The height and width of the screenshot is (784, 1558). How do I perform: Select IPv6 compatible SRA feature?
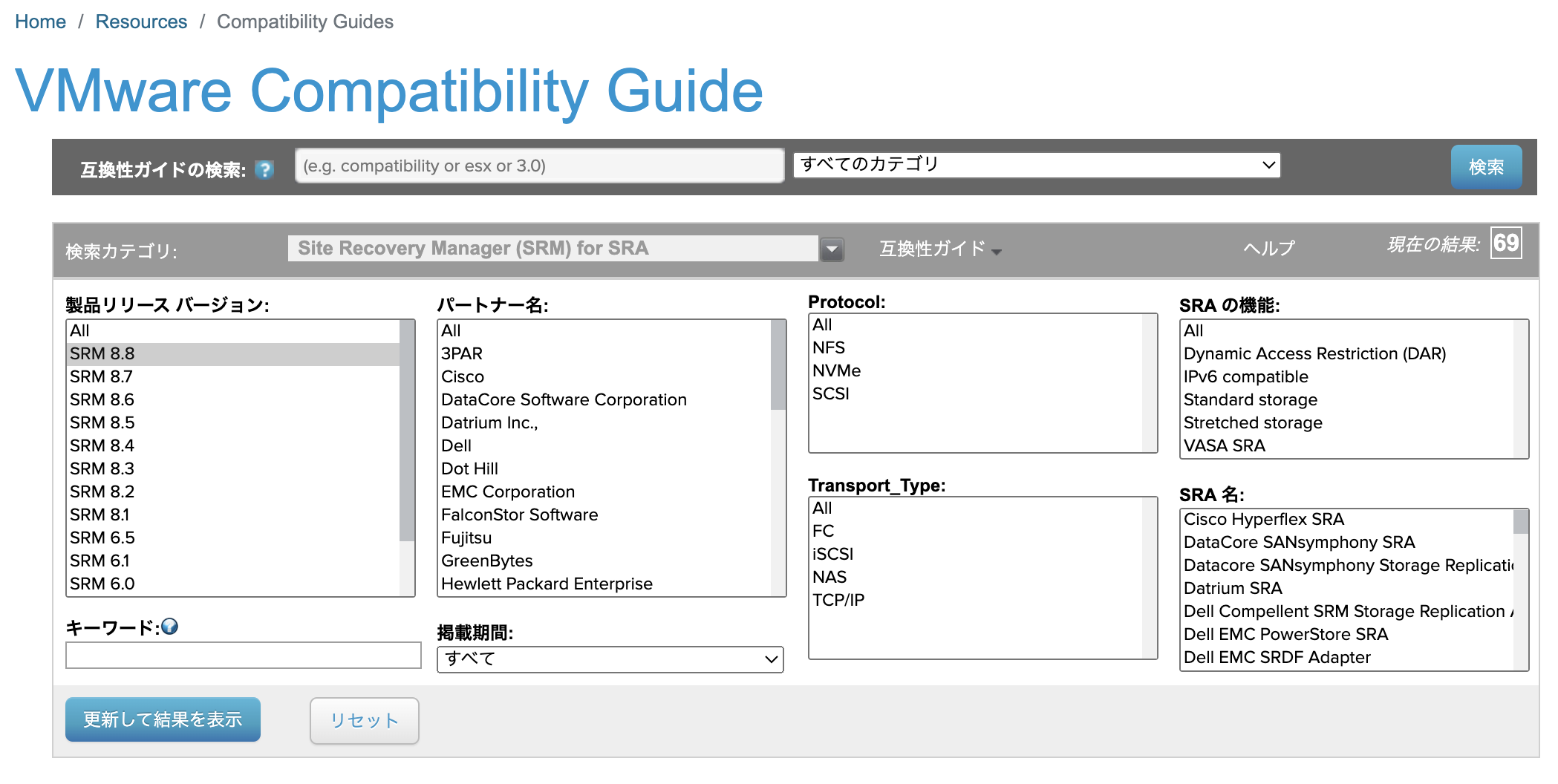[1347, 376]
